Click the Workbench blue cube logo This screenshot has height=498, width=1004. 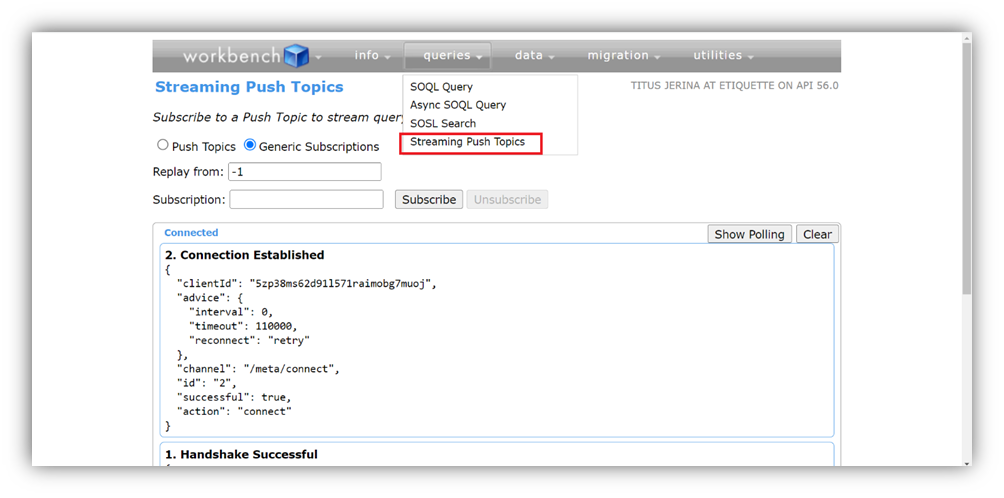(296, 55)
